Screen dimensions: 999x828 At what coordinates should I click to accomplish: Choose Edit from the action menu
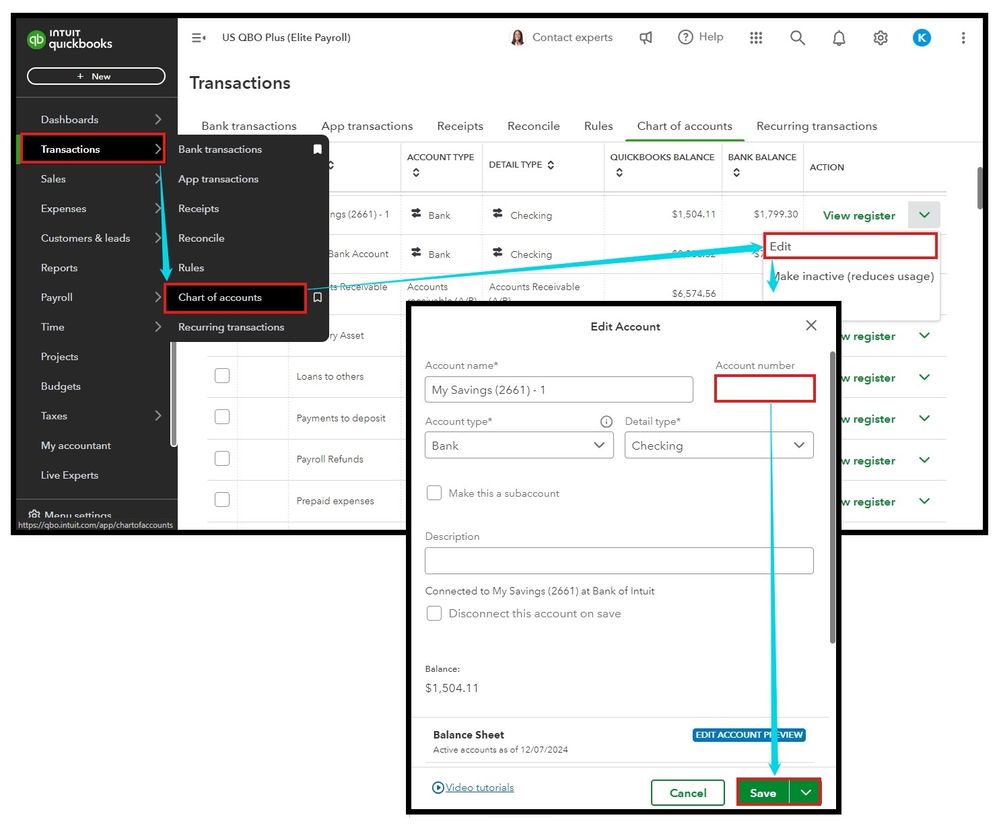pos(851,246)
